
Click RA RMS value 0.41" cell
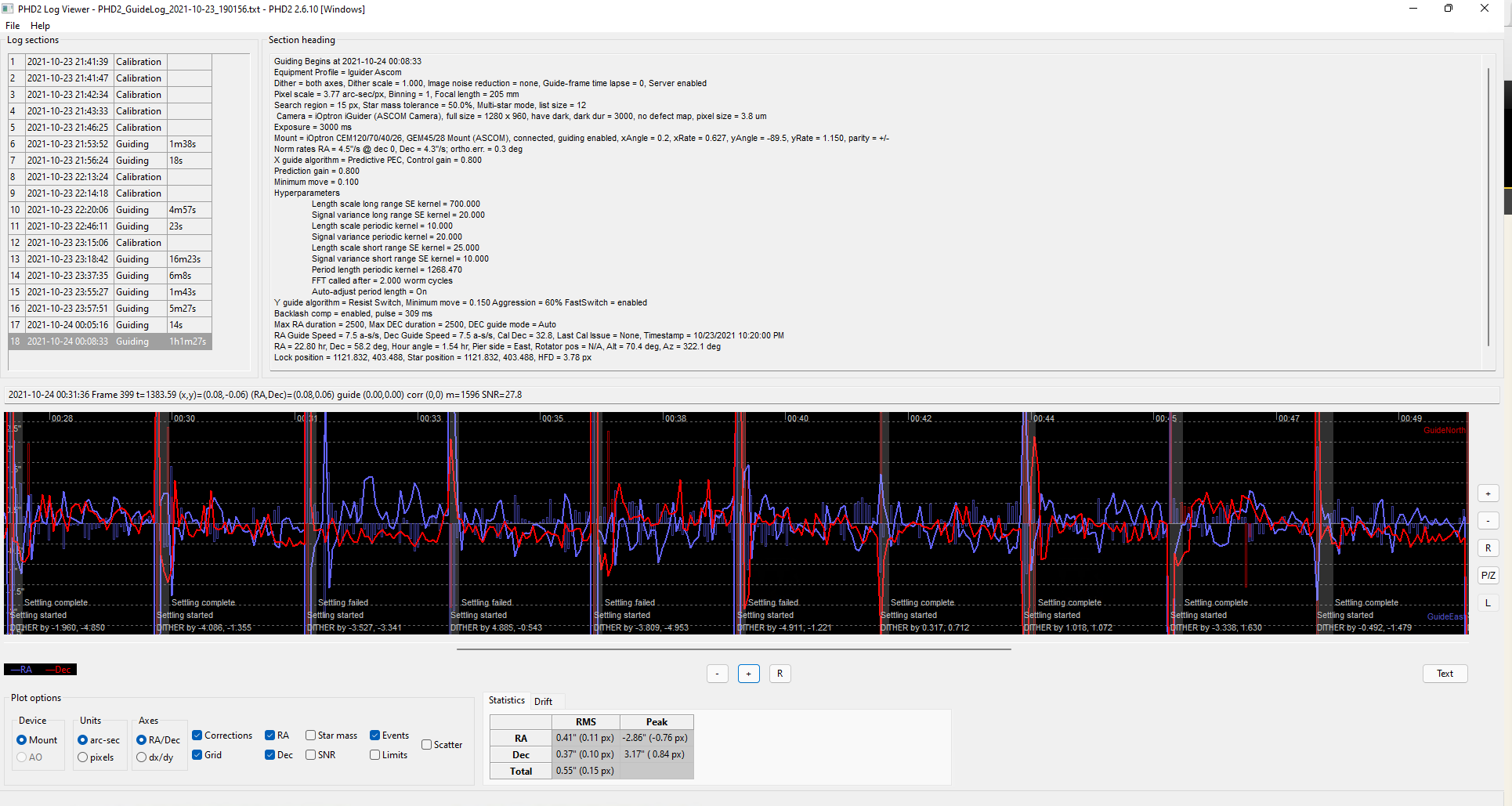click(x=586, y=738)
